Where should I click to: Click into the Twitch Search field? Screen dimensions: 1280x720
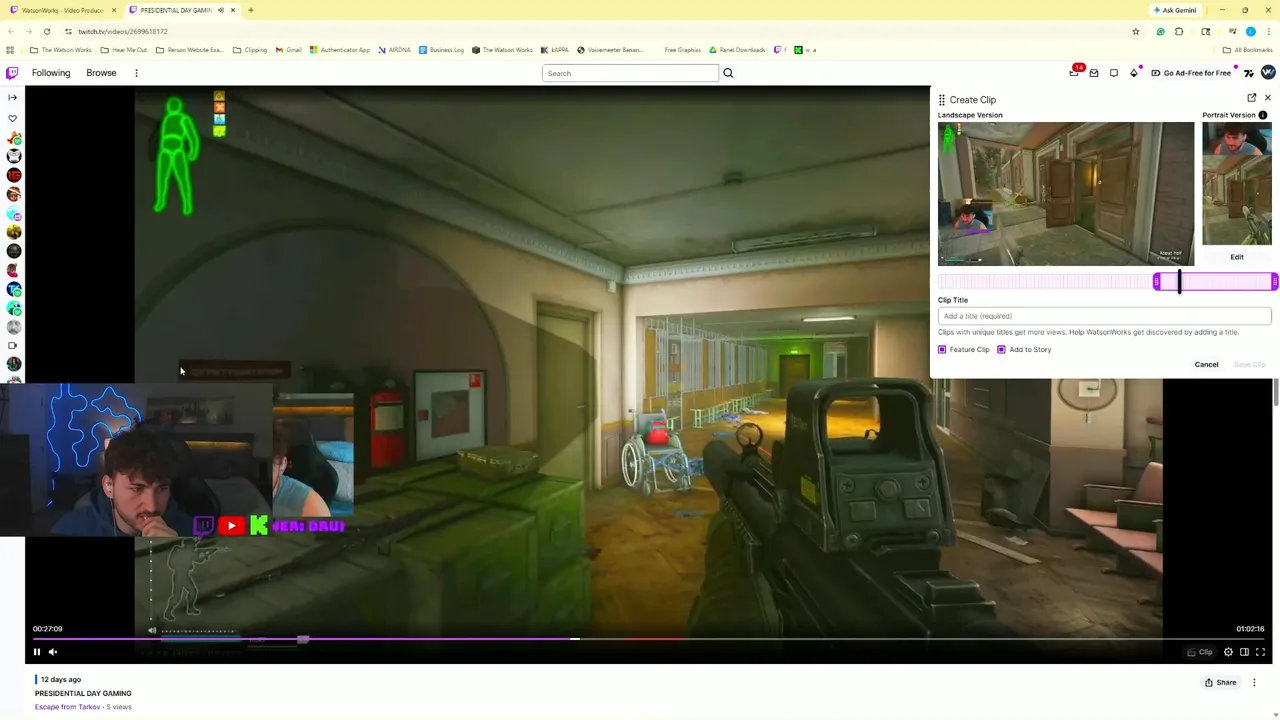pos(630,73)
